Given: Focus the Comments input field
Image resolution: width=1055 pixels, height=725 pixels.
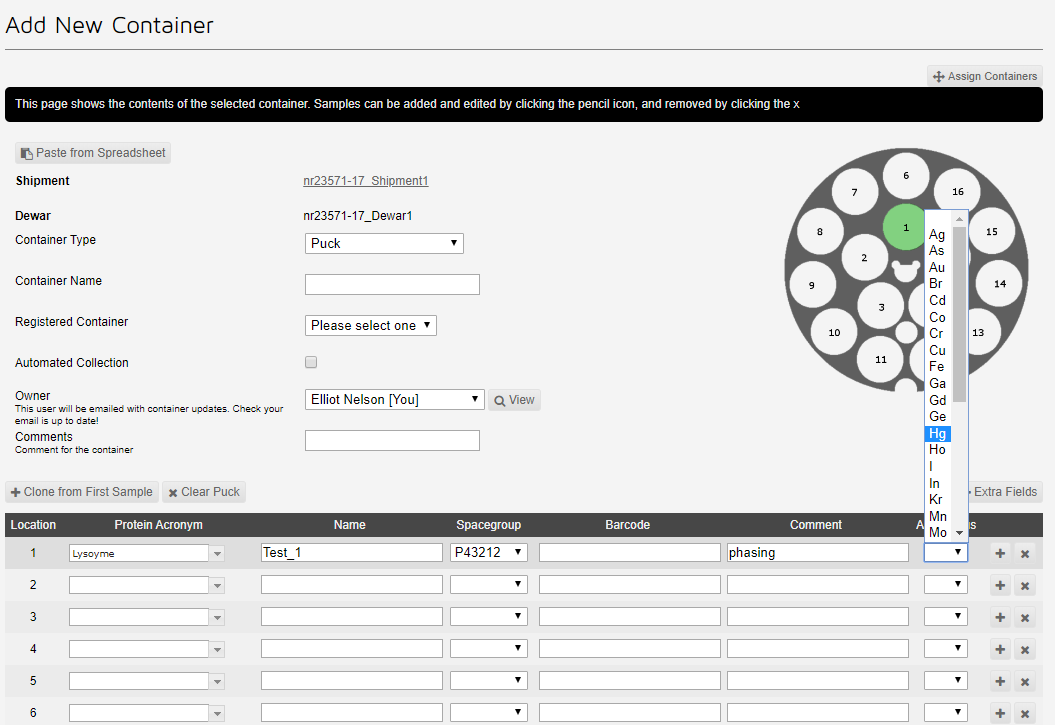Looking at the screenshot, I should click(392, 441).
